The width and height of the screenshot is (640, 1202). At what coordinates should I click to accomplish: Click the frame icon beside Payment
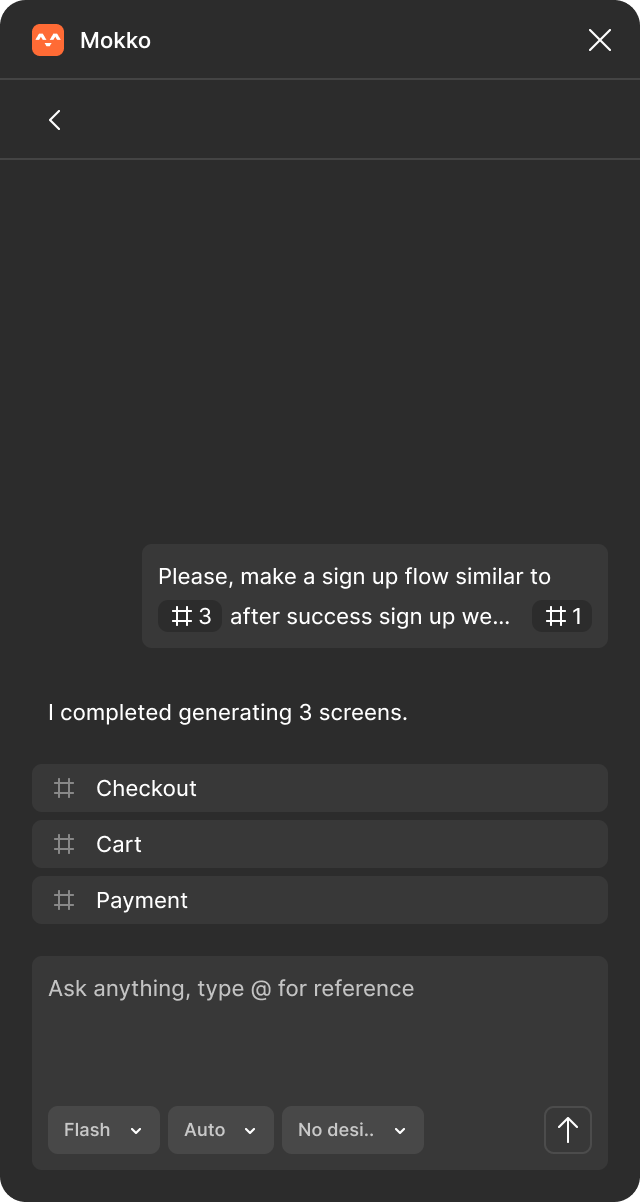[x=64, y=900]
